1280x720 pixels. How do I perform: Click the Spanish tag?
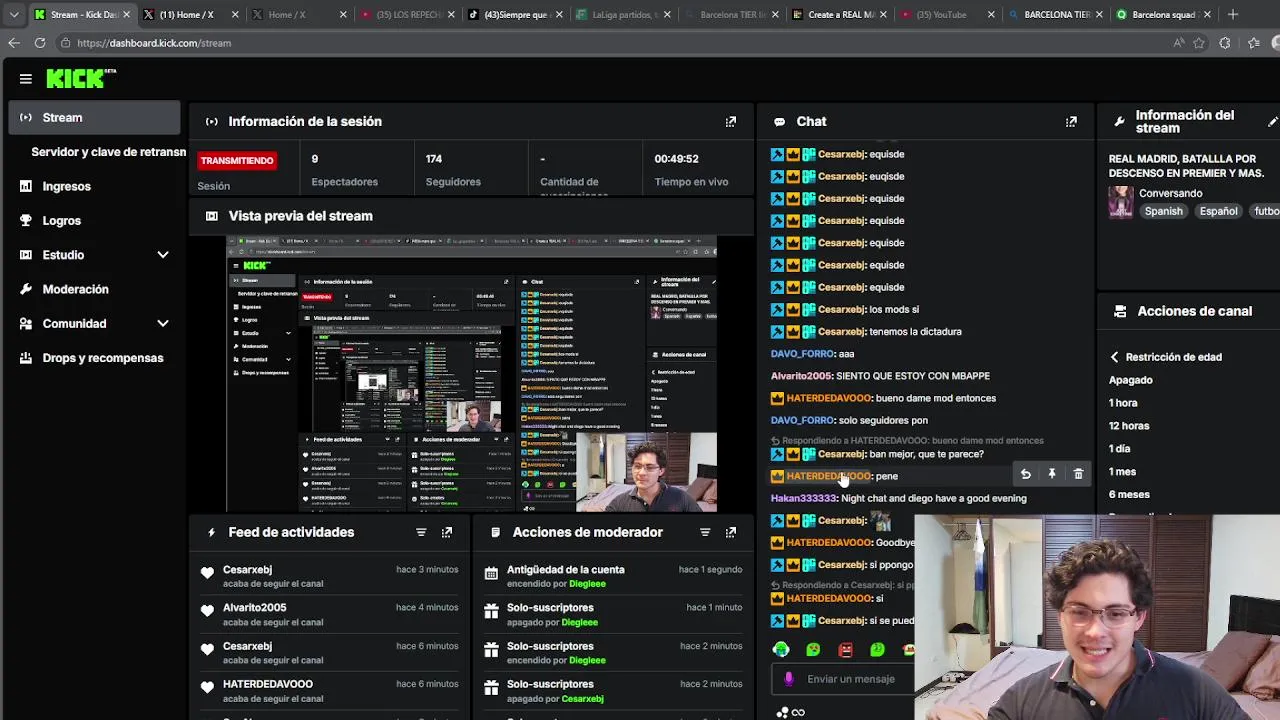click(x=1163, y=211)
